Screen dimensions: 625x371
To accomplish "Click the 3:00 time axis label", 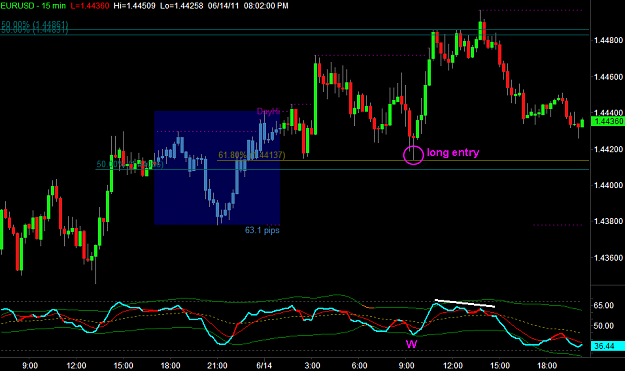I will pyautogui.click(x=312, y=365).
